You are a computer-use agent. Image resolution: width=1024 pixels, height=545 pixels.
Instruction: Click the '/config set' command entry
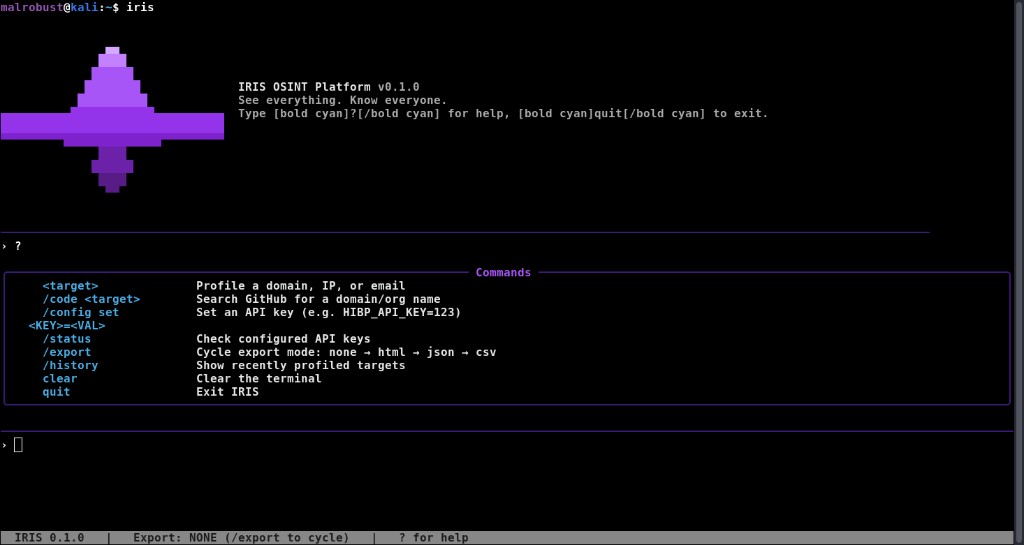[81, 312]
